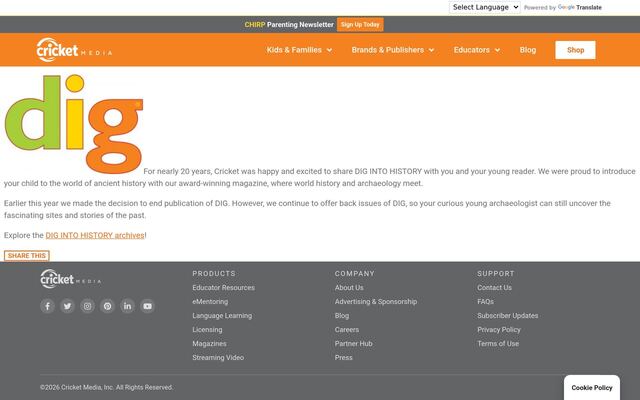Expand the Brands & Publishers menu

393,50
